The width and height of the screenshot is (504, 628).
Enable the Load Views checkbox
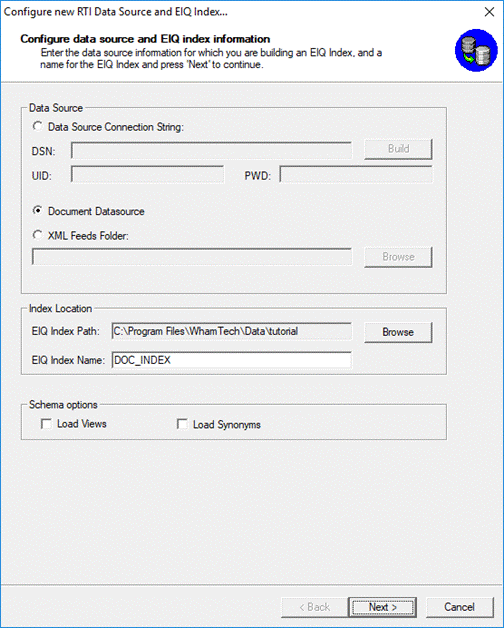click(x=46, y=424)
